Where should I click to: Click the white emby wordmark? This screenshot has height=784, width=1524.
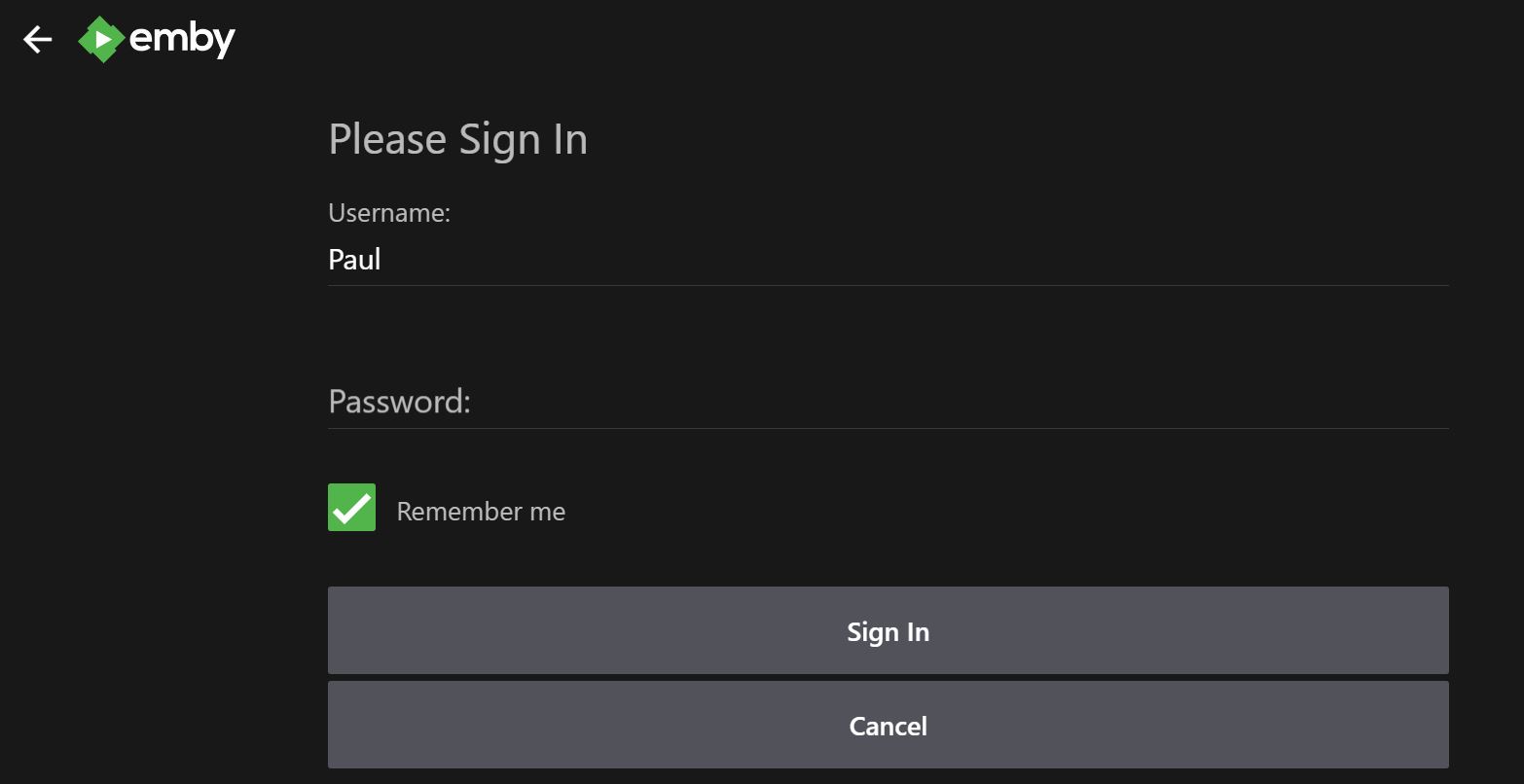(185, 39)
